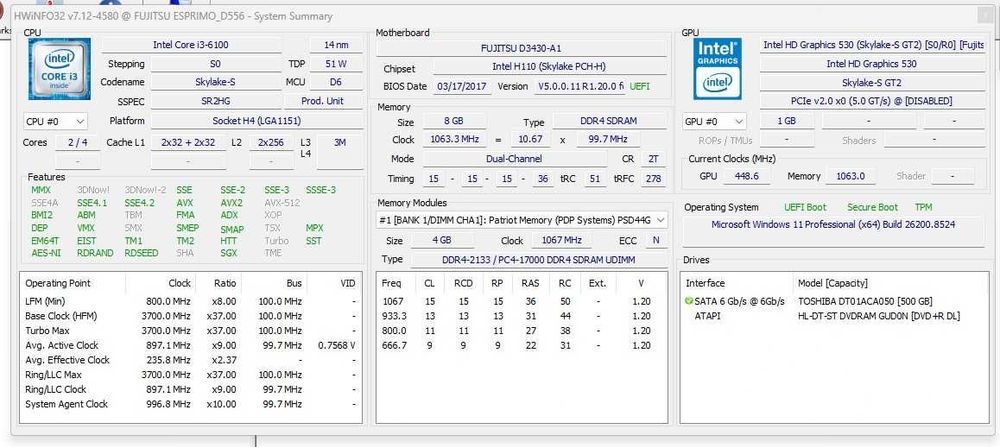Click the 'AVX2' feature label
Viewport: 1000px width, 447px height.
[232, 203]
